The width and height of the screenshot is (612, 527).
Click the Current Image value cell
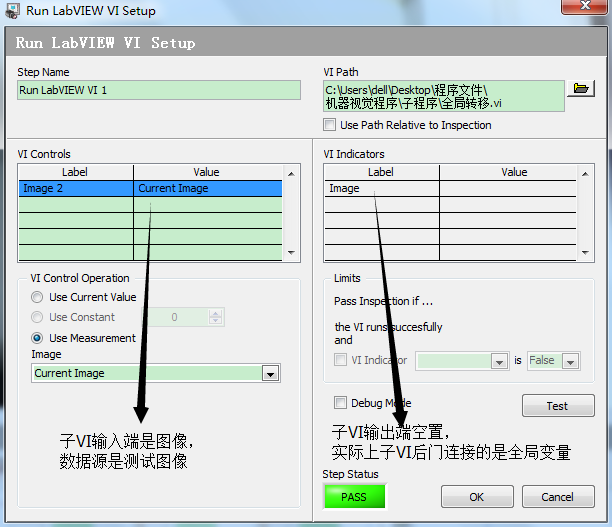(x=207, y=188)
